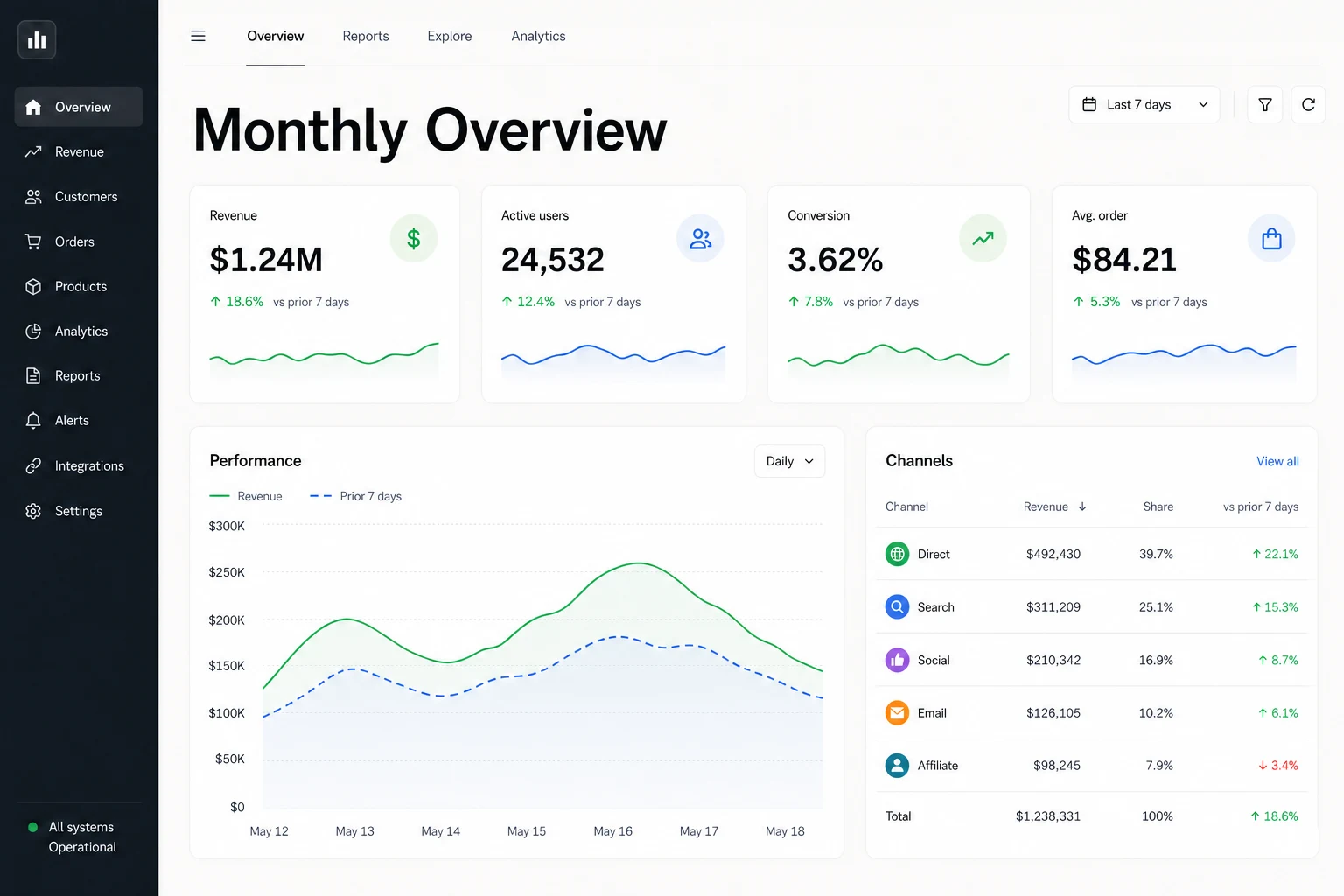Refresh the dashboard data
The image size is (1344, 896).
tap(1308, 105)
